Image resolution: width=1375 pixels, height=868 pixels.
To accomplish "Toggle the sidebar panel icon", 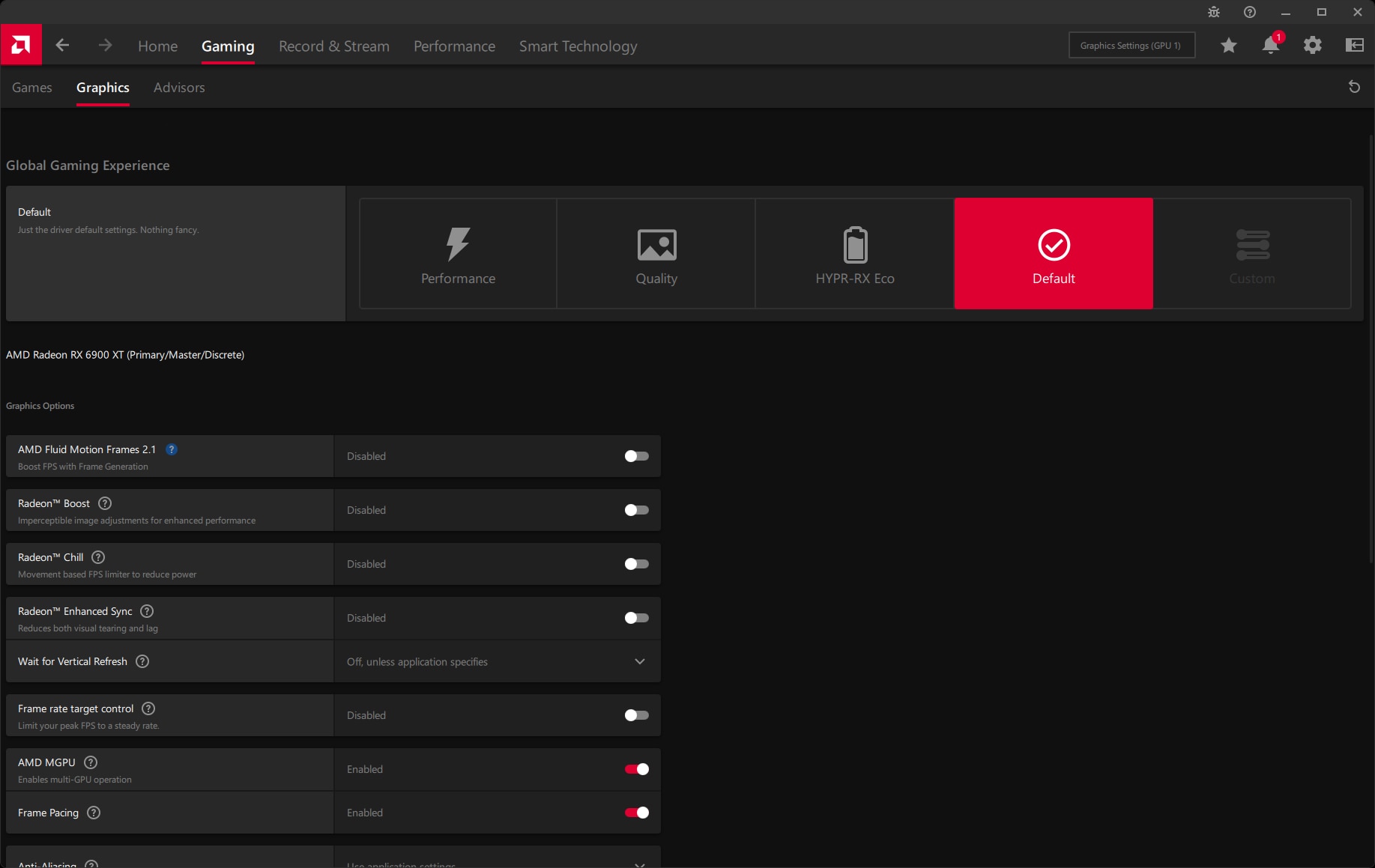I will click(1355, 46).
